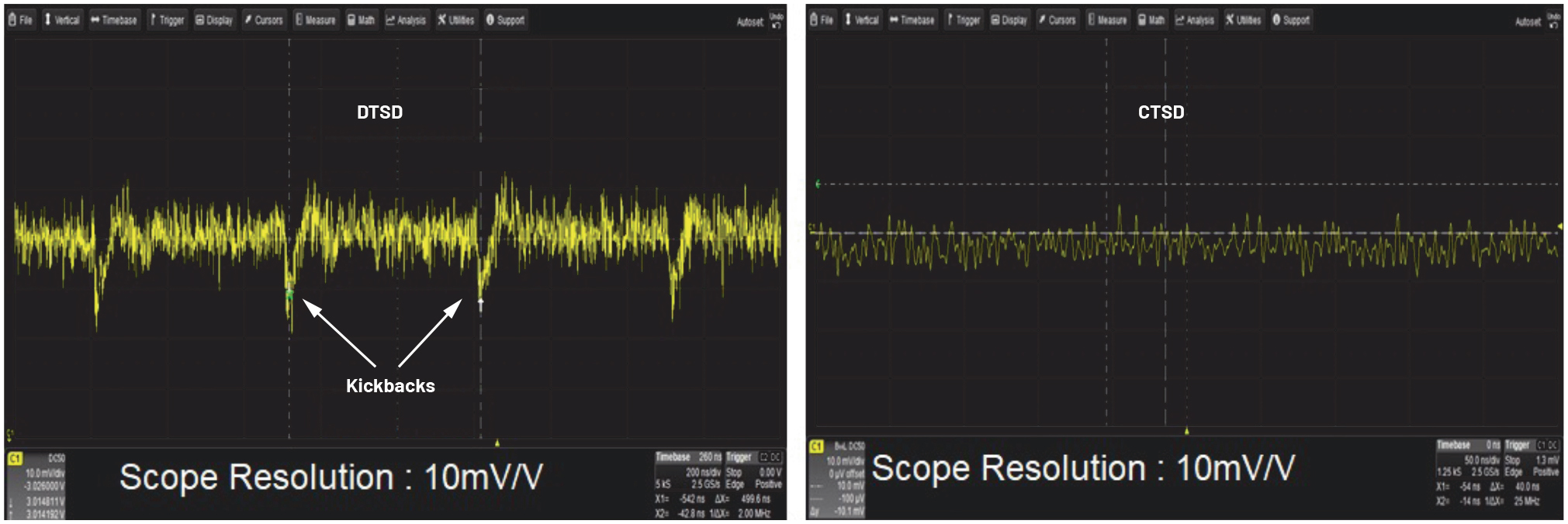This screenshot has height=524, width=1568.
Task: Open Display menu on right CTSD scope
Action: [1009, 20]
